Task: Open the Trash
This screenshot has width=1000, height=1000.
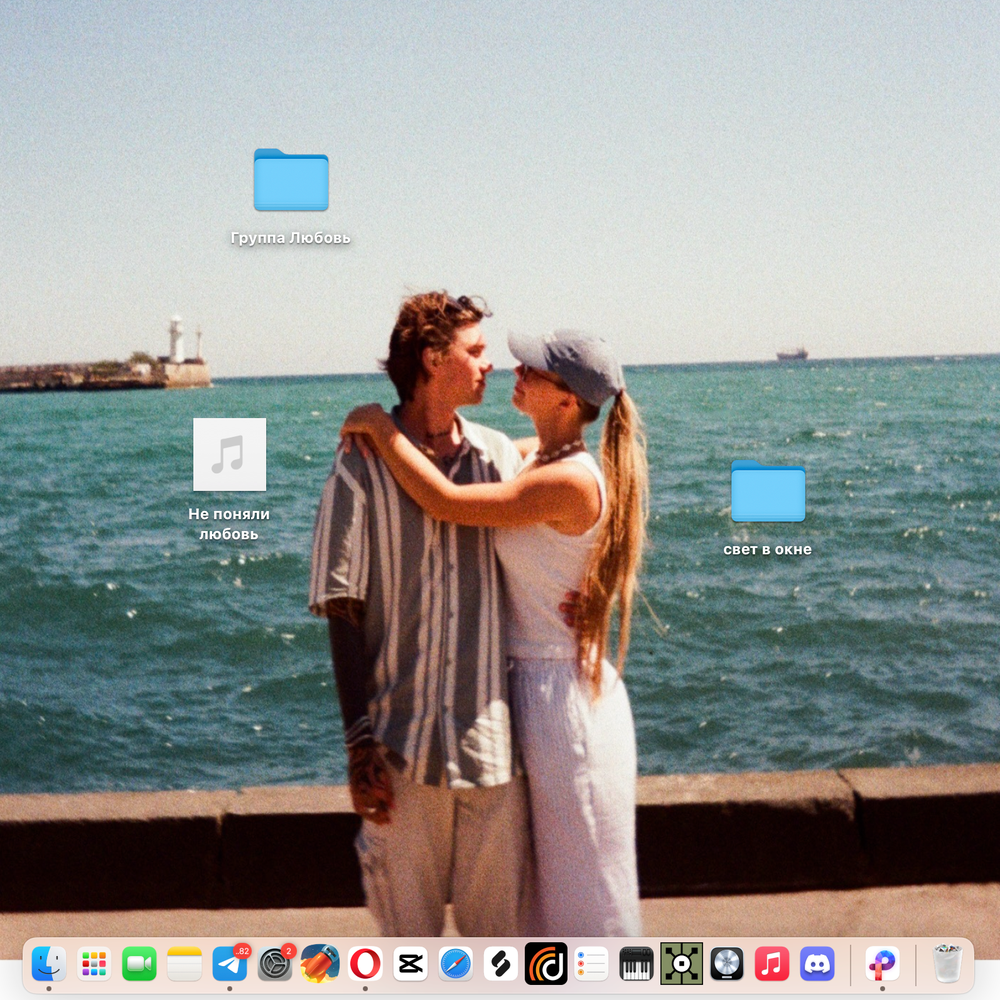Action: [x=946, y=964]
